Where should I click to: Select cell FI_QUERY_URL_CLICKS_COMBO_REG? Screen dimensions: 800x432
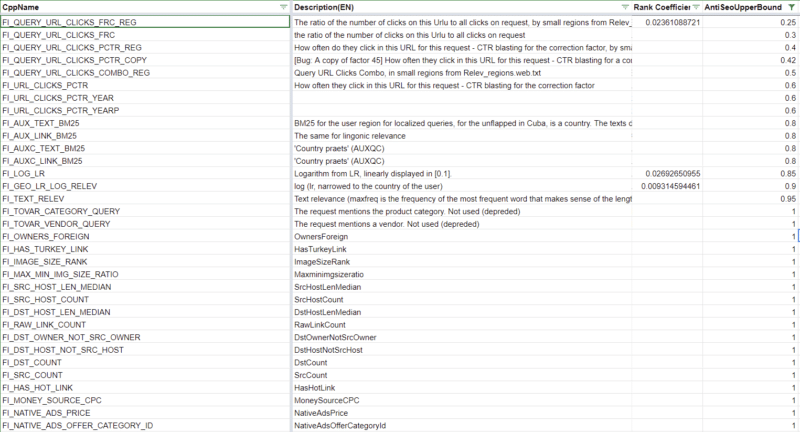point(145,73)
